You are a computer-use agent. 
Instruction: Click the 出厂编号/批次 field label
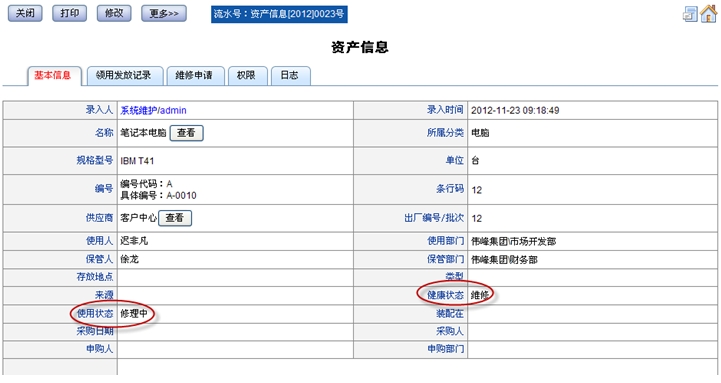[x=434, y=218]
